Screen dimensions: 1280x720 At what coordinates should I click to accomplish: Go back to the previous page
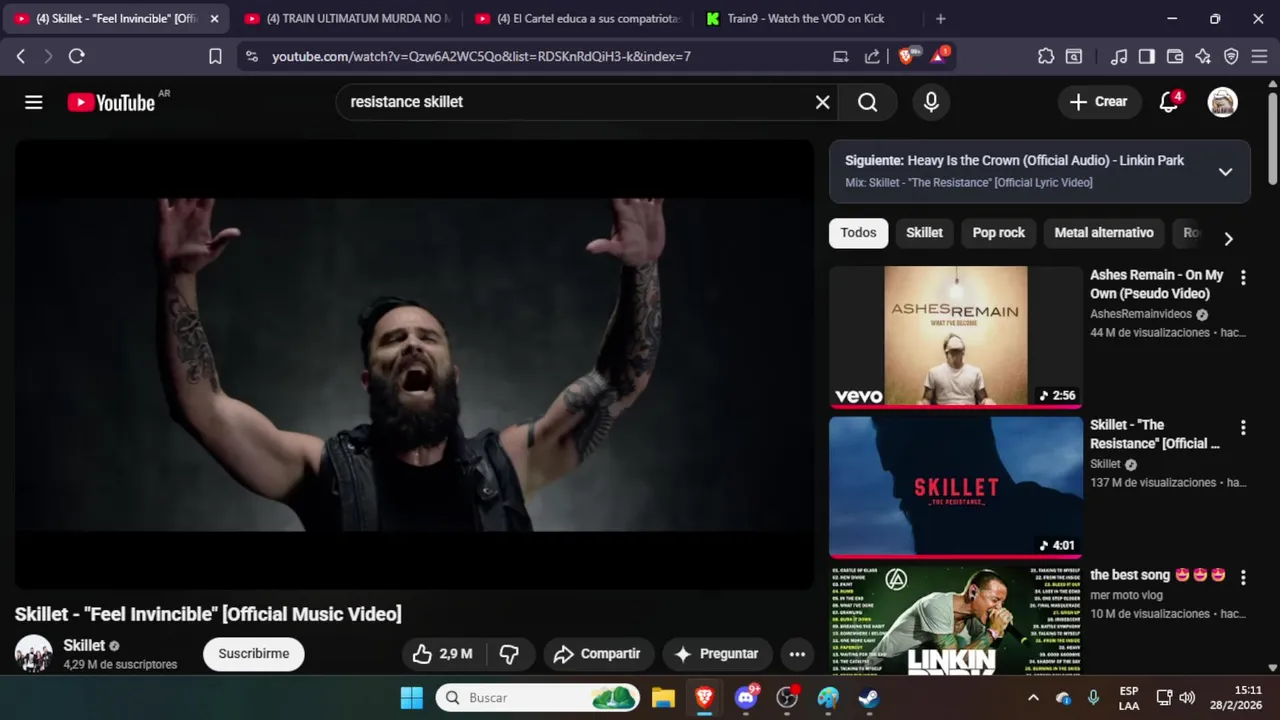20,57
